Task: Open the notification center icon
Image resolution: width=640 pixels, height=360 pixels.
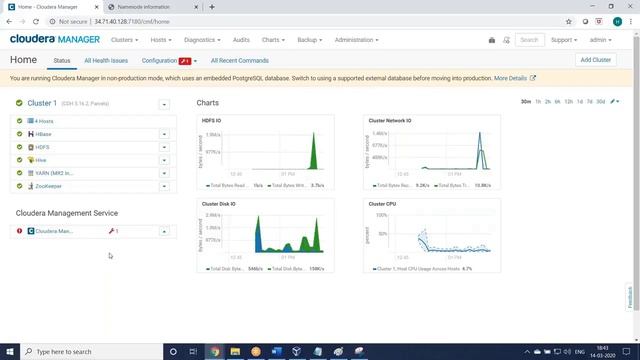Action: coord(627,351)
